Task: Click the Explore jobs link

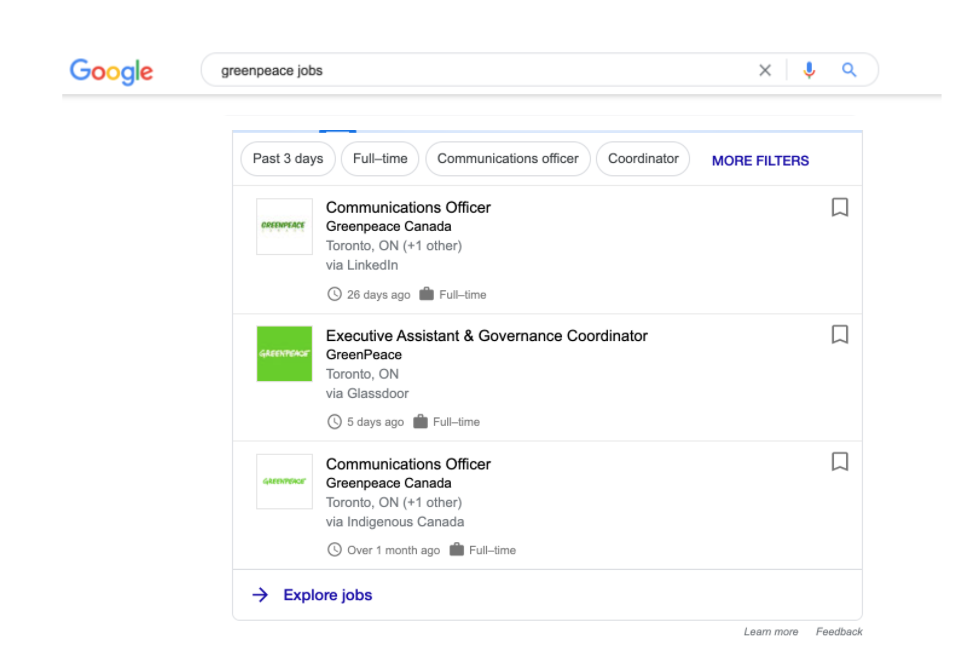Action: click(x=327, y=594)
